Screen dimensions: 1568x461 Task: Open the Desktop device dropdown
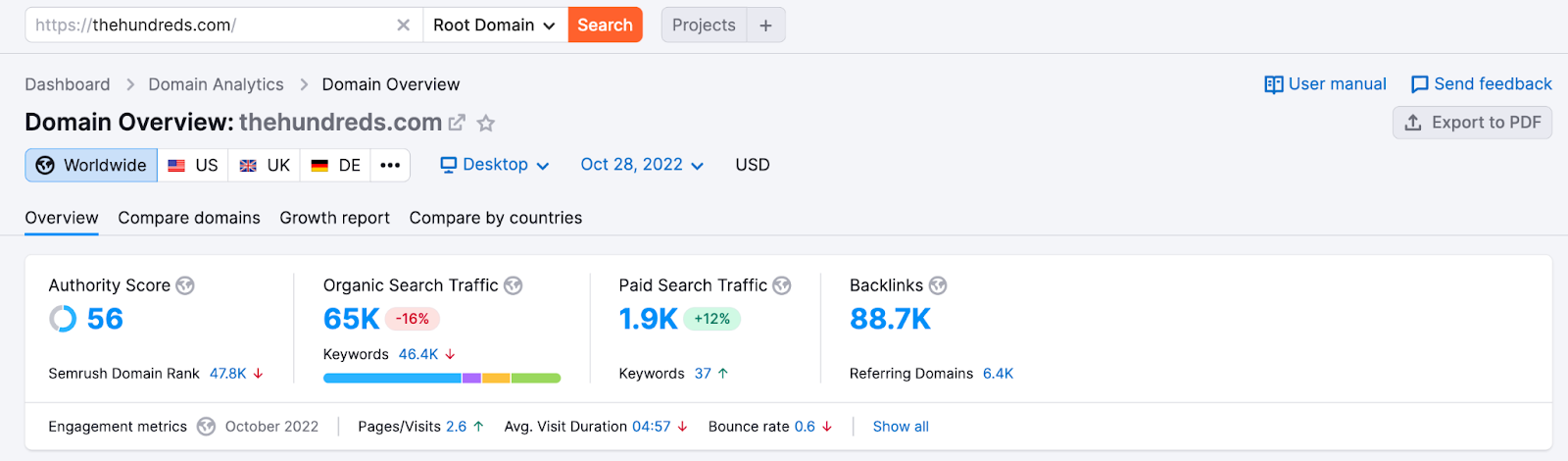495,165
